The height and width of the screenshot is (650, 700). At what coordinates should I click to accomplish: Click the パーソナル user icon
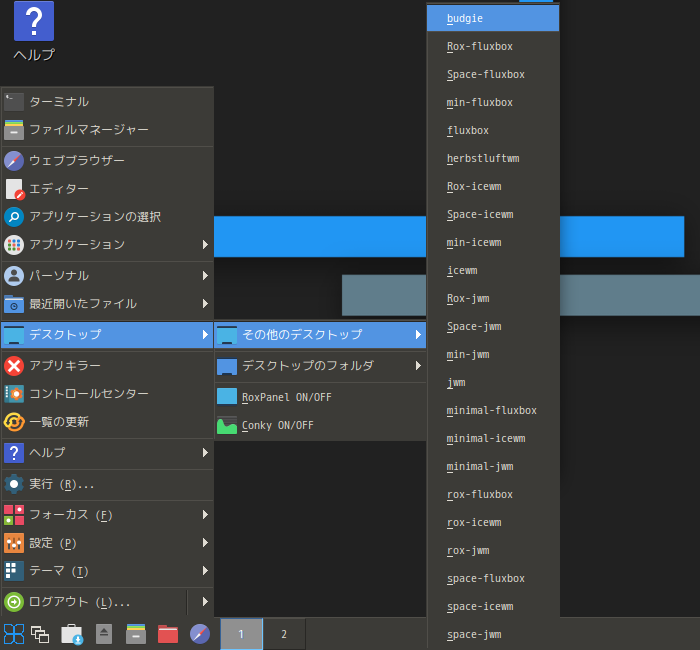pos(14,276)
